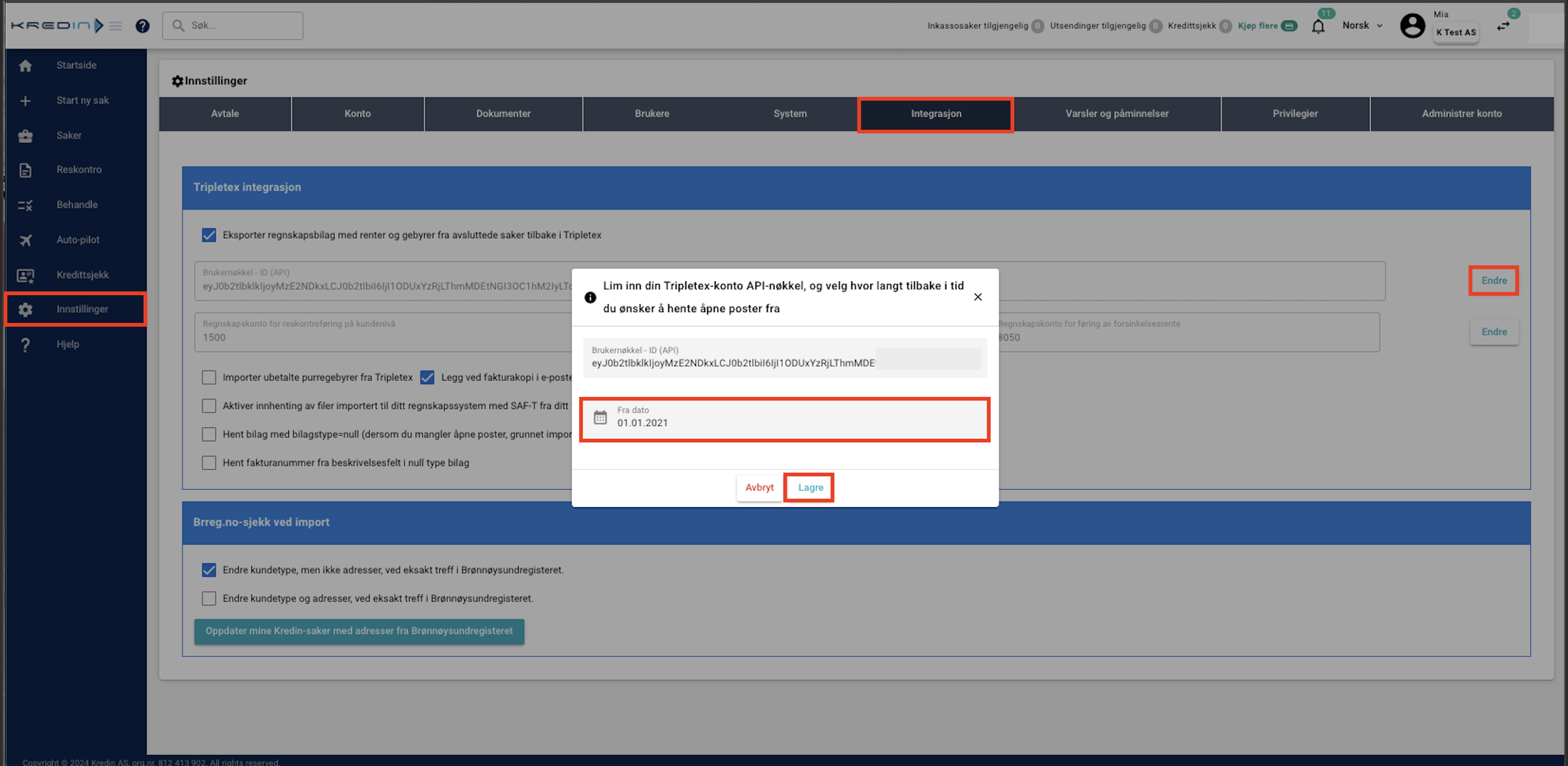Open Hjelp question mark icon in sidebar

point(25,345)
